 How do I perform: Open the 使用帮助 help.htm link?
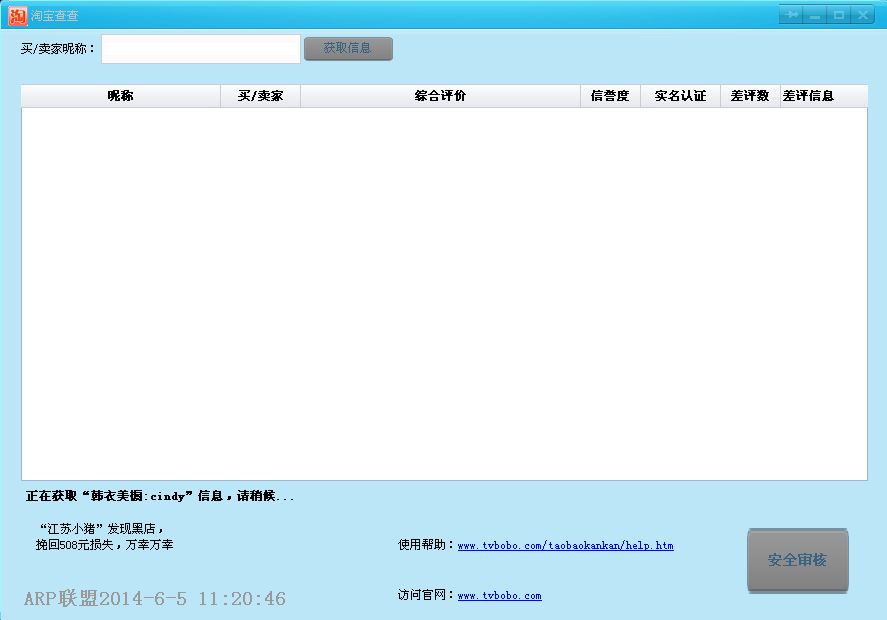click(565, 546)
